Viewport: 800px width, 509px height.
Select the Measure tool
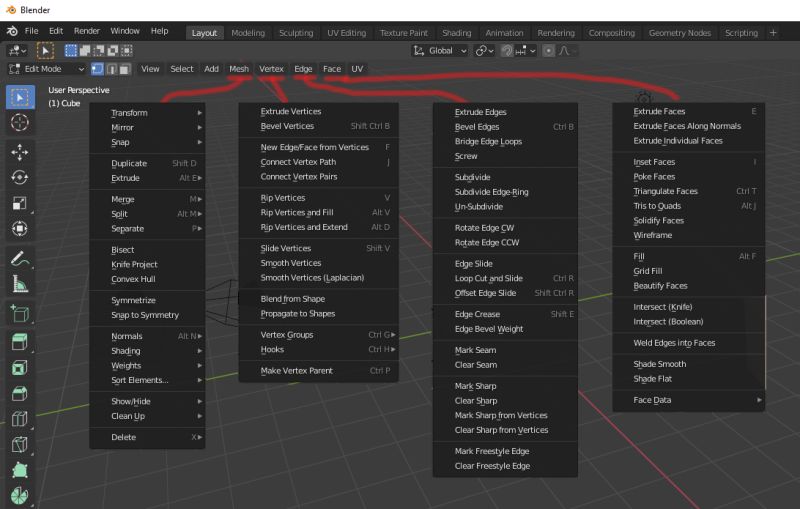(x=20, y=284)
